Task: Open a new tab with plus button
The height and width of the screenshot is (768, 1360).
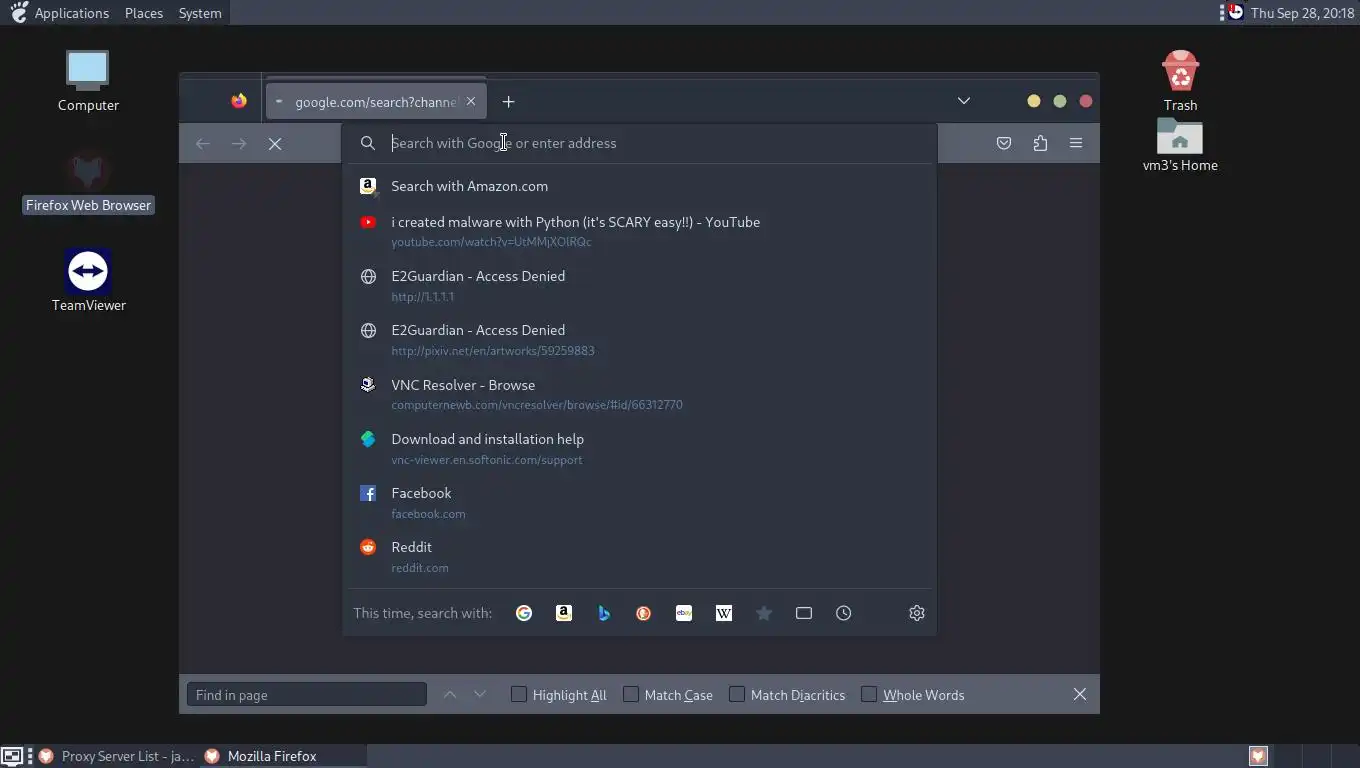Action: (508, 101)
